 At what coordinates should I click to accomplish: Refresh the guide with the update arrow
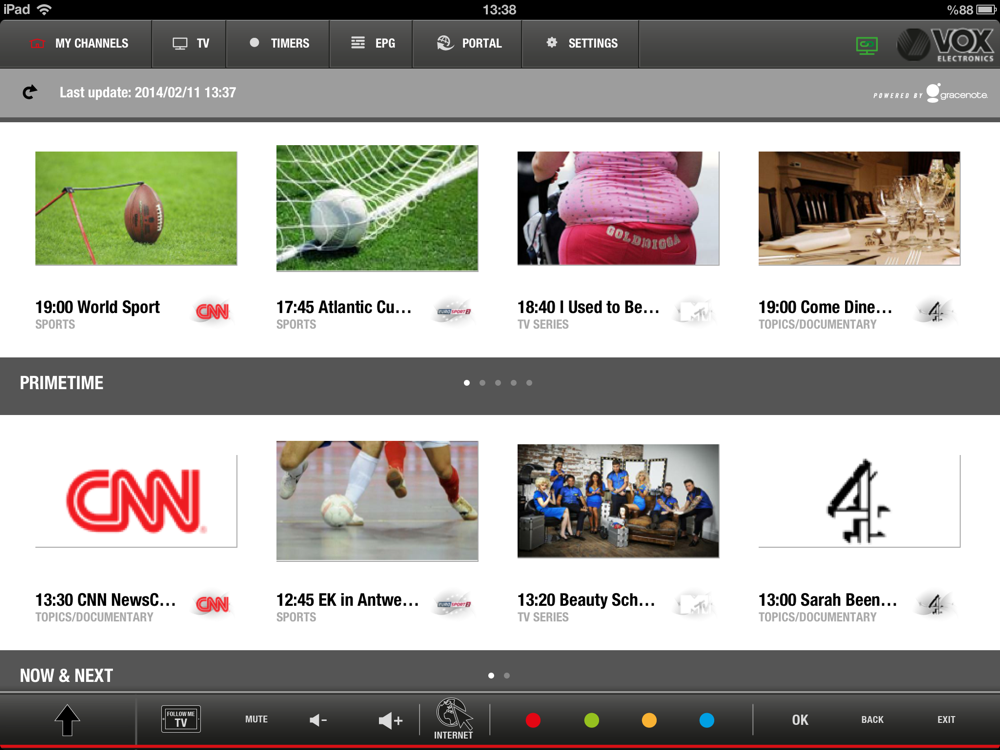click(x=29, y=92)
